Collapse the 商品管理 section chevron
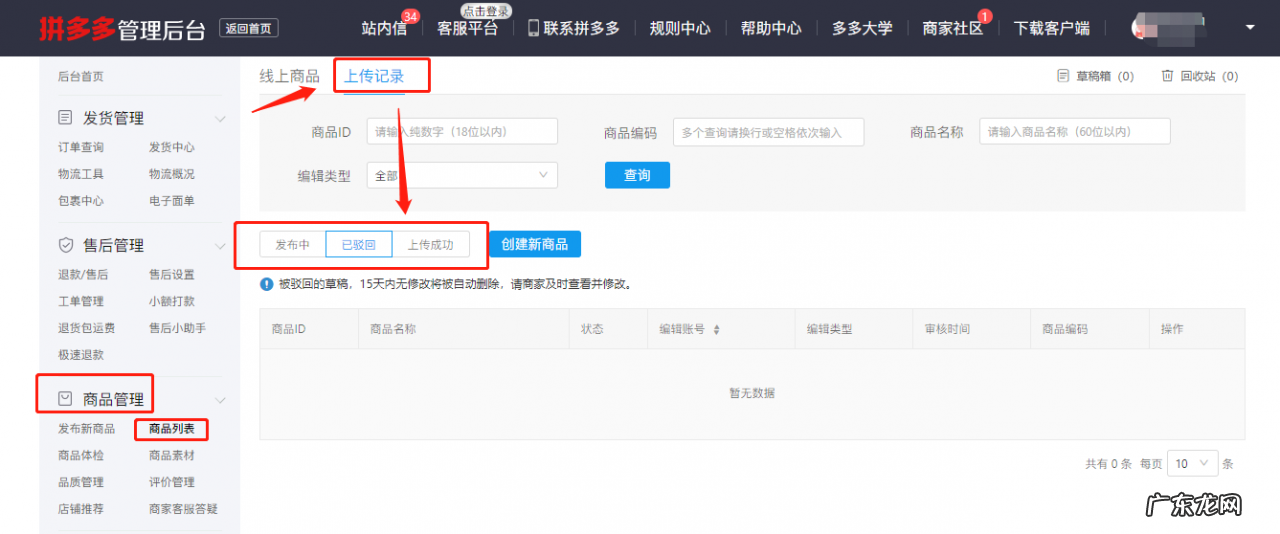Image resolution: width=1280 pixels, height=534 pixels. [220, 400]
